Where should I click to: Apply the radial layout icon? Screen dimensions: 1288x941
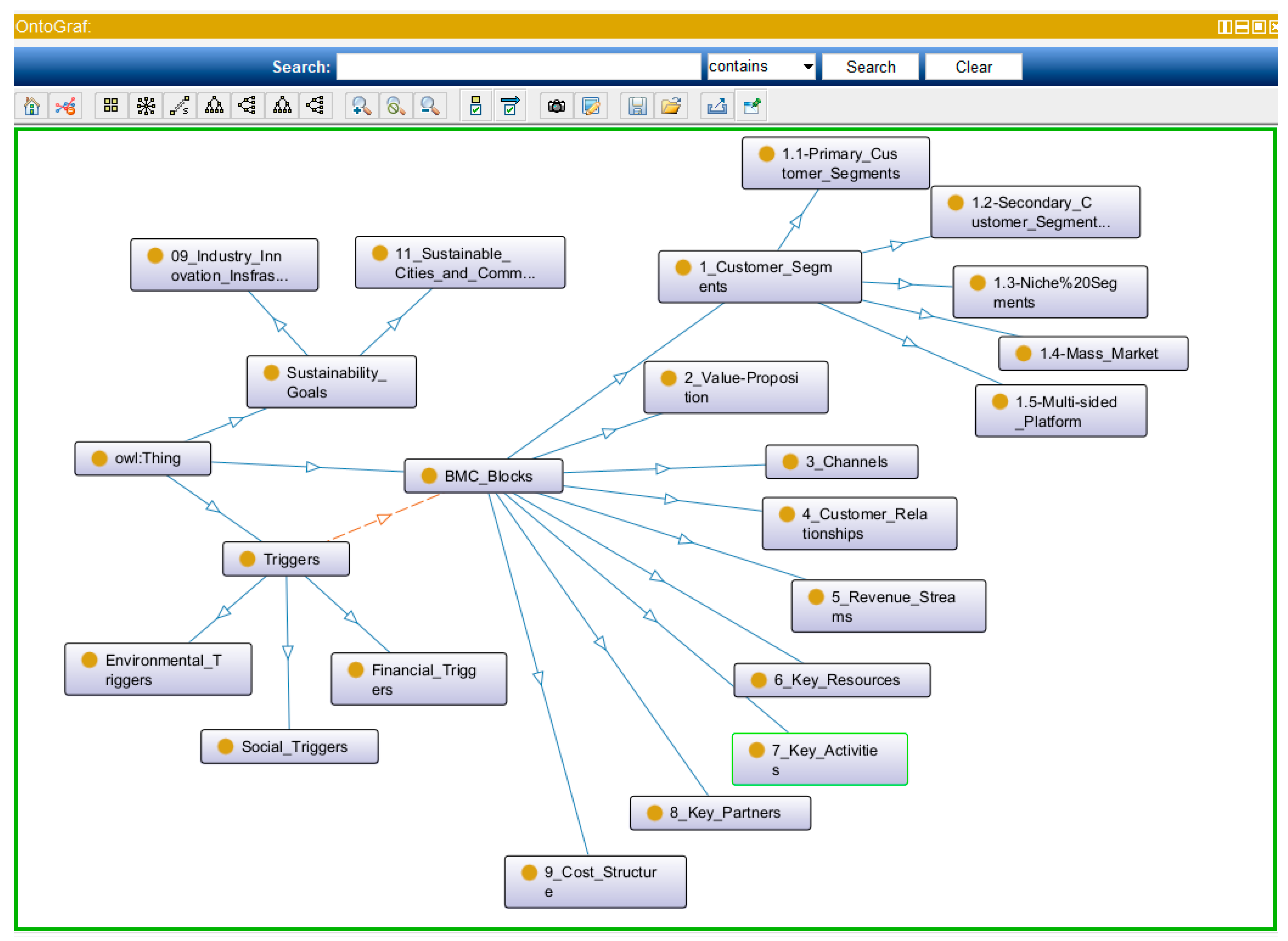point(146,106)
